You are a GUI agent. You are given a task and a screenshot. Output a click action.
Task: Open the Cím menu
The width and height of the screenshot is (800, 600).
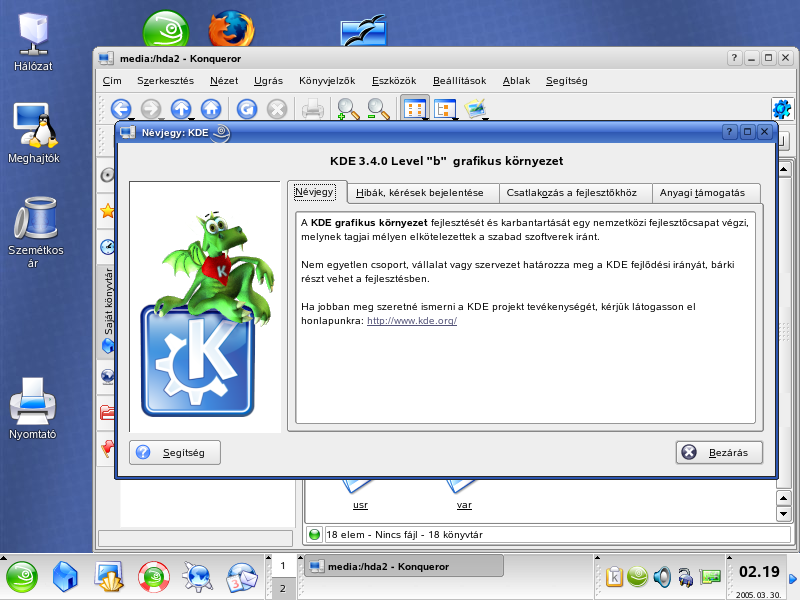tap(112, 81)
